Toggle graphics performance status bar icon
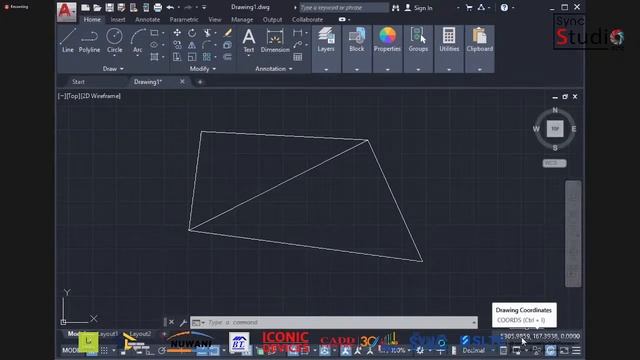Screen dimensions: 640x360 coord(550,350)
